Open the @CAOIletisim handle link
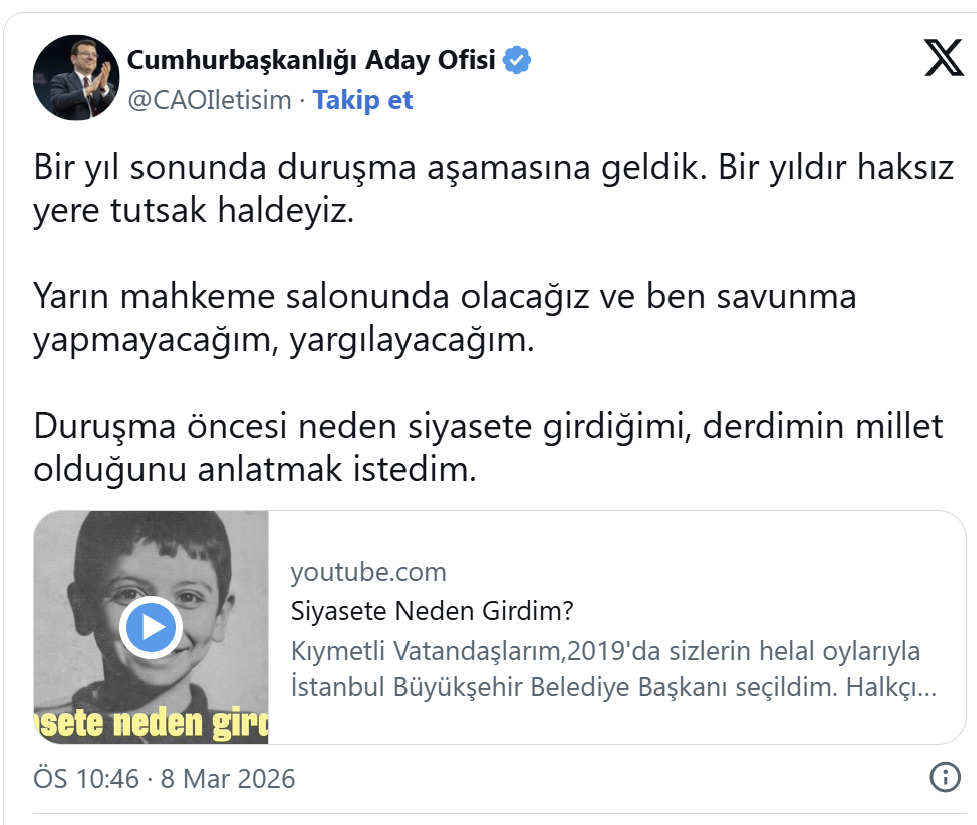Screen dimensions: 977x825 coord(209,100)
